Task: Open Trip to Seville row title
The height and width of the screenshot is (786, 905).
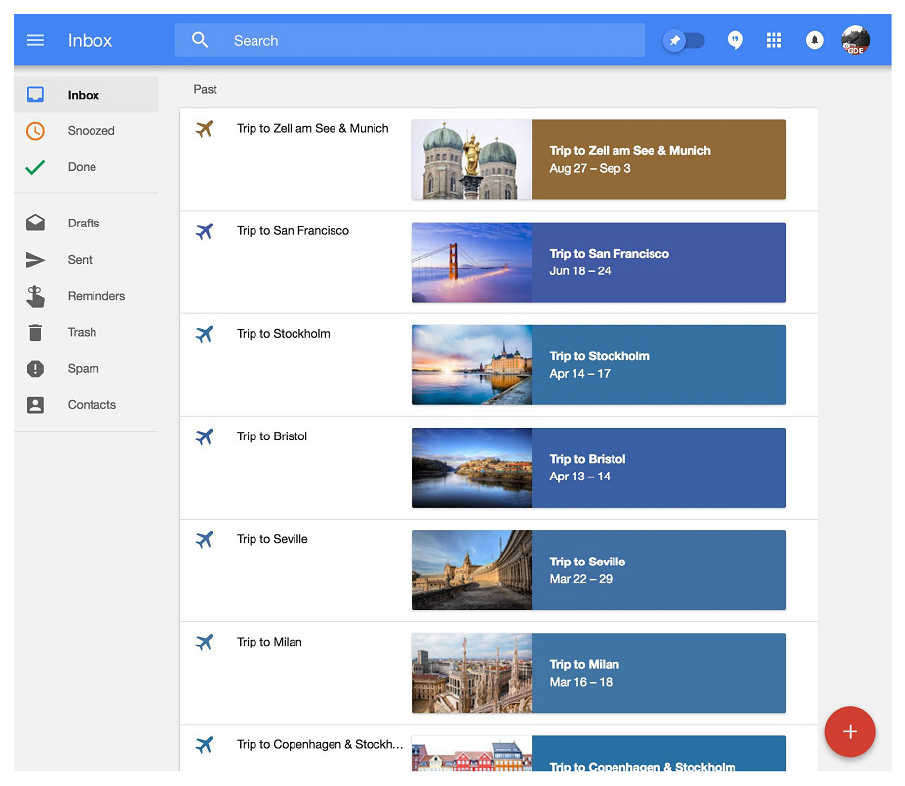Action: [x=272, y=539]
